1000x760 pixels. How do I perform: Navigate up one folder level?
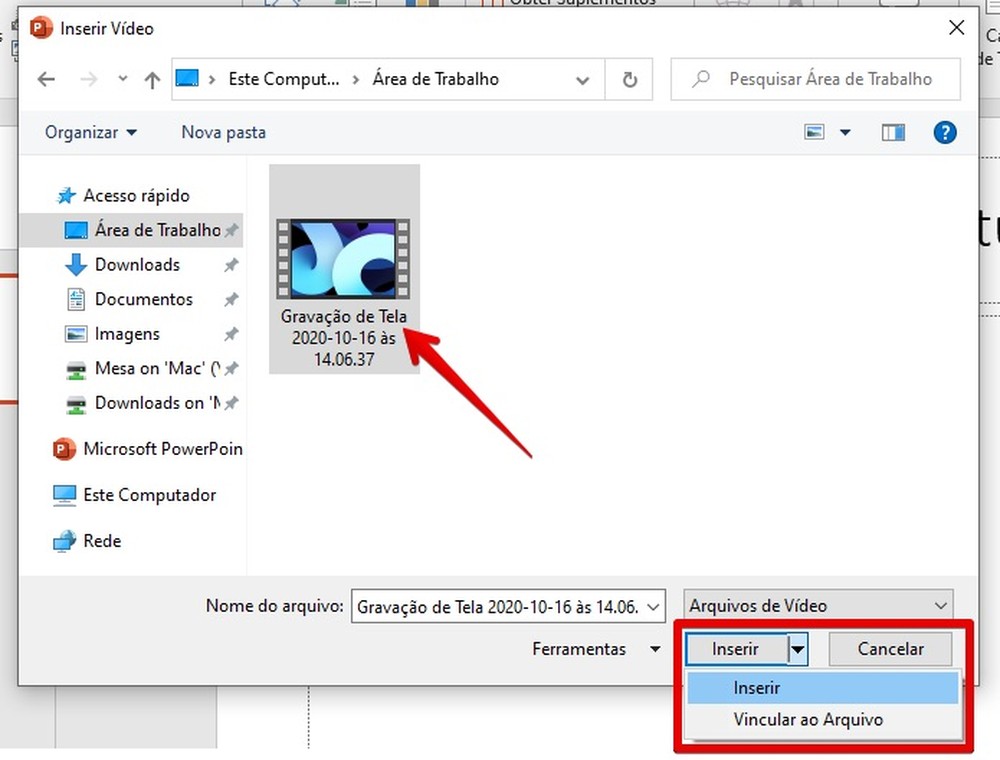150,79
